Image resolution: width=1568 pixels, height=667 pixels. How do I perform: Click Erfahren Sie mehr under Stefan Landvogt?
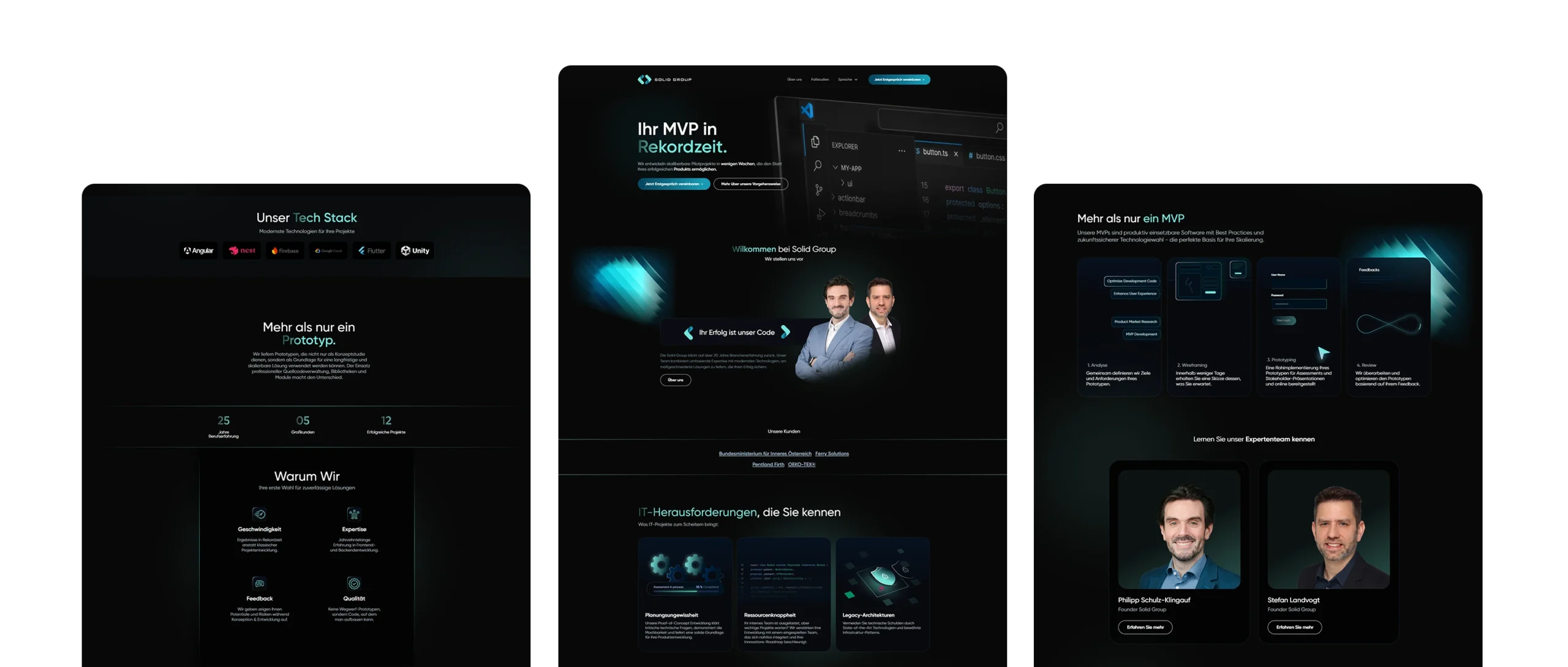pos(1294,627)
